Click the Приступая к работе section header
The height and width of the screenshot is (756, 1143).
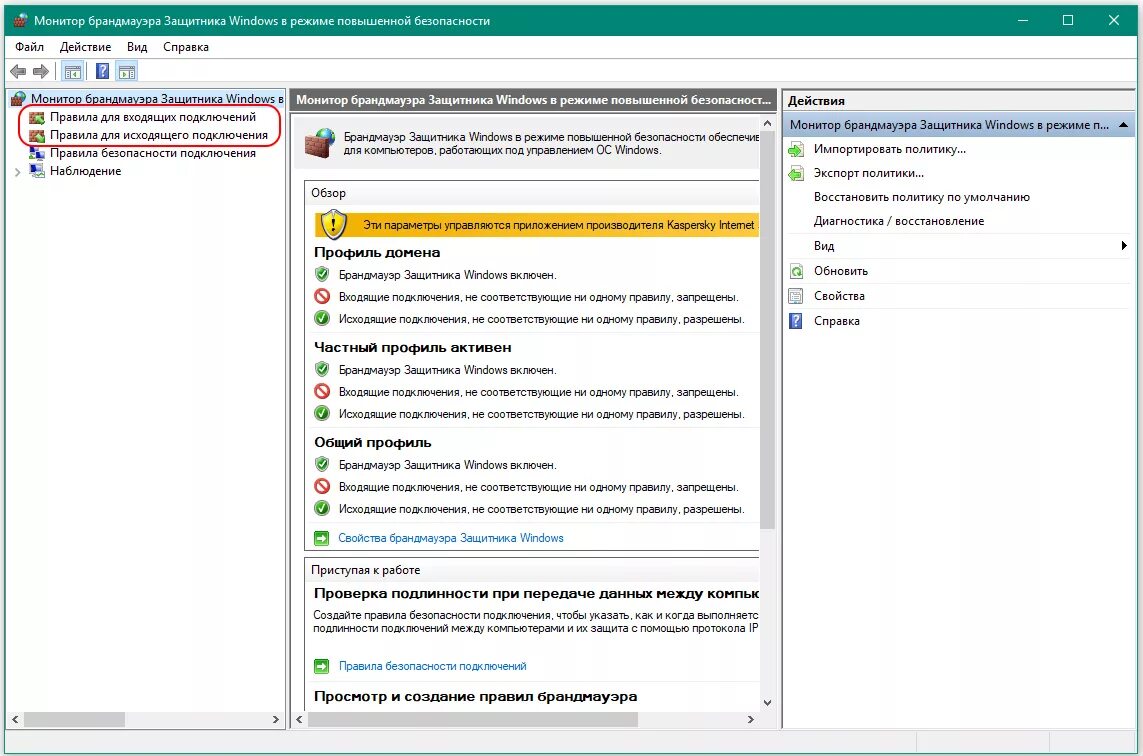[532, 570]
